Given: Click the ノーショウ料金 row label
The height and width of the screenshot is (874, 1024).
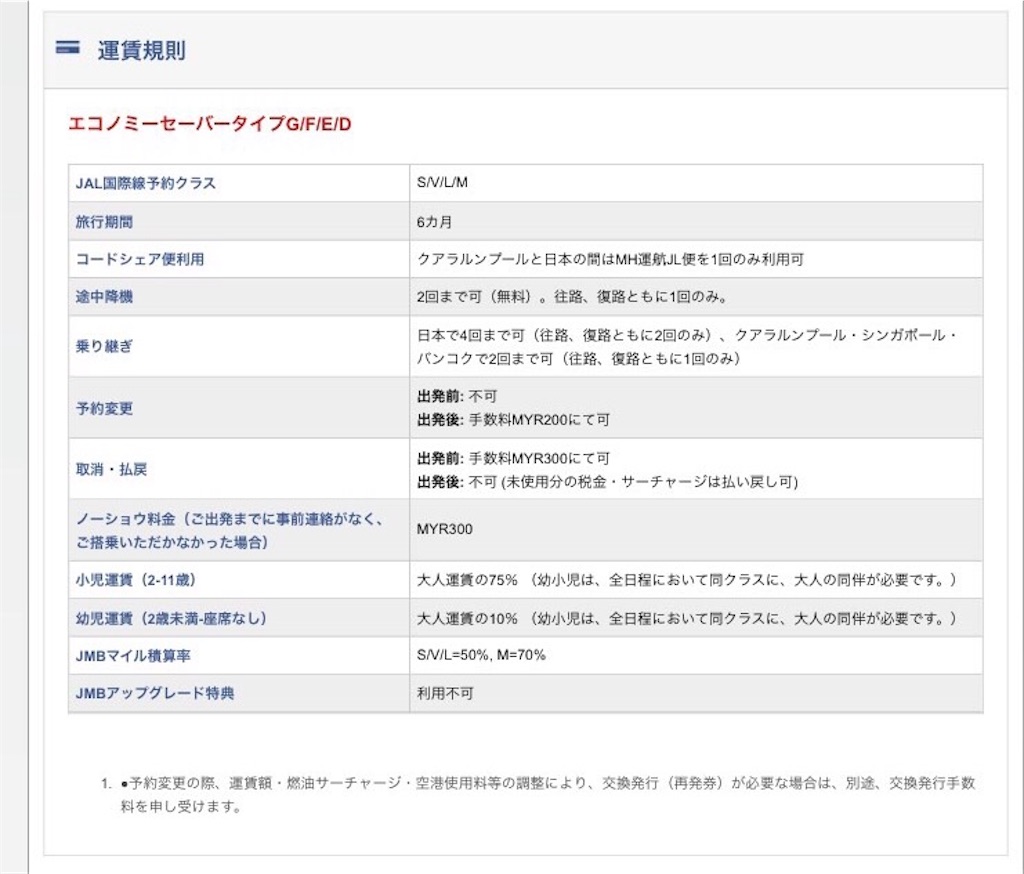Looking at the screenshot, I should pos(230,530).
